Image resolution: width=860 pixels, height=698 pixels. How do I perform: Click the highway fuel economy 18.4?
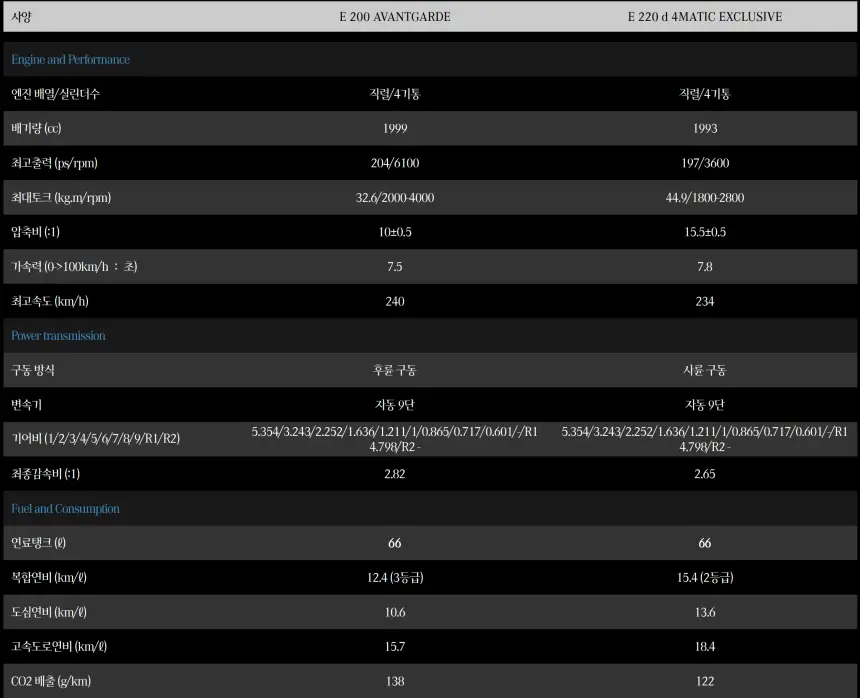[705, 646]
